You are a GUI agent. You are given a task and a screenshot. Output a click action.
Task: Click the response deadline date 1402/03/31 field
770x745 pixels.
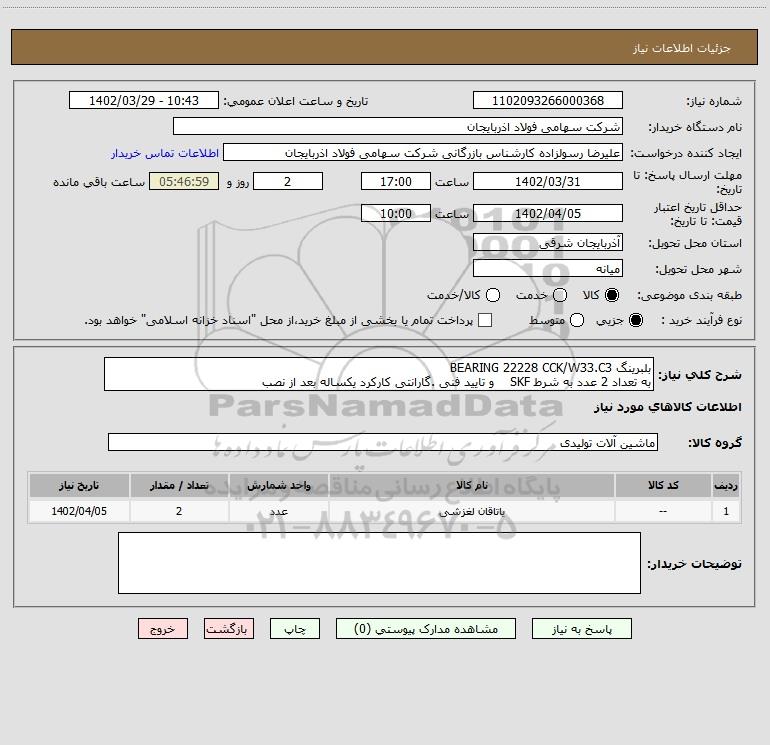click(x=548, y=181)
